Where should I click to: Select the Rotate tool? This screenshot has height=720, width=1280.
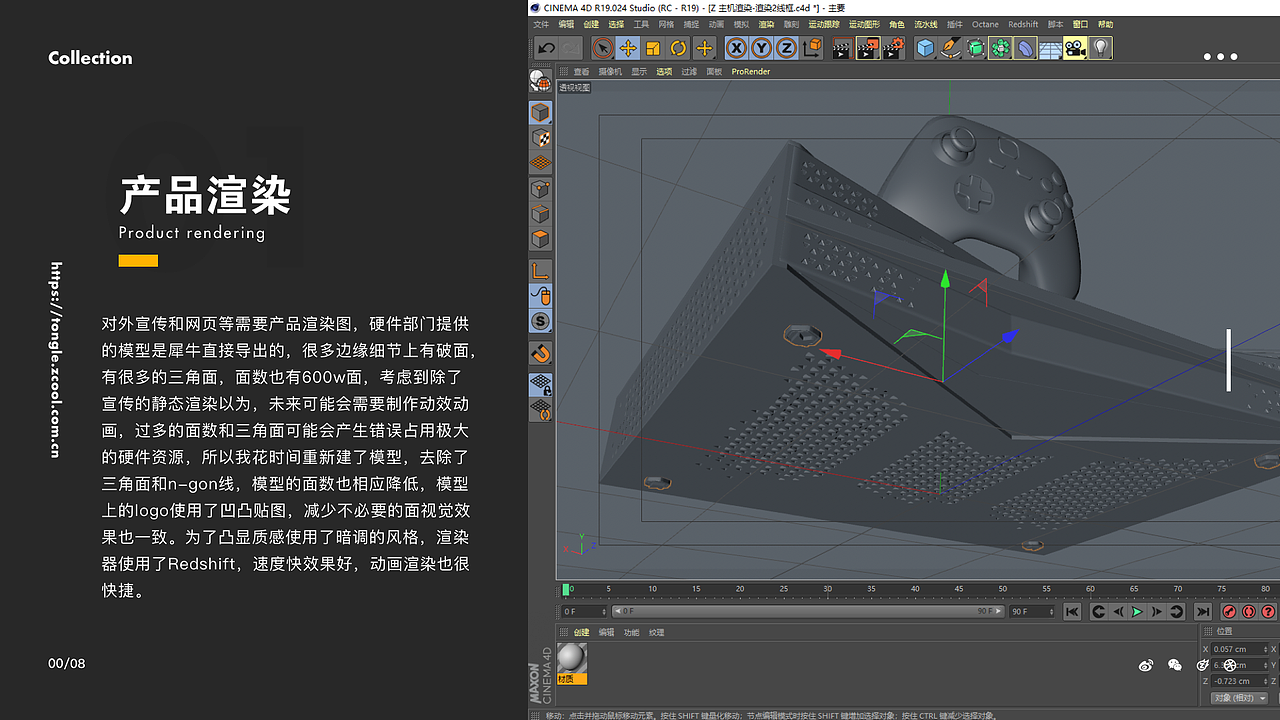(x=678, y=48)
